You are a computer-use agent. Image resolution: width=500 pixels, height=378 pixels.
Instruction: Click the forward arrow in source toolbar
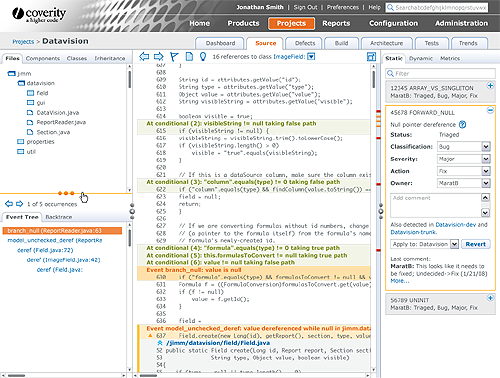pos(159,57)
